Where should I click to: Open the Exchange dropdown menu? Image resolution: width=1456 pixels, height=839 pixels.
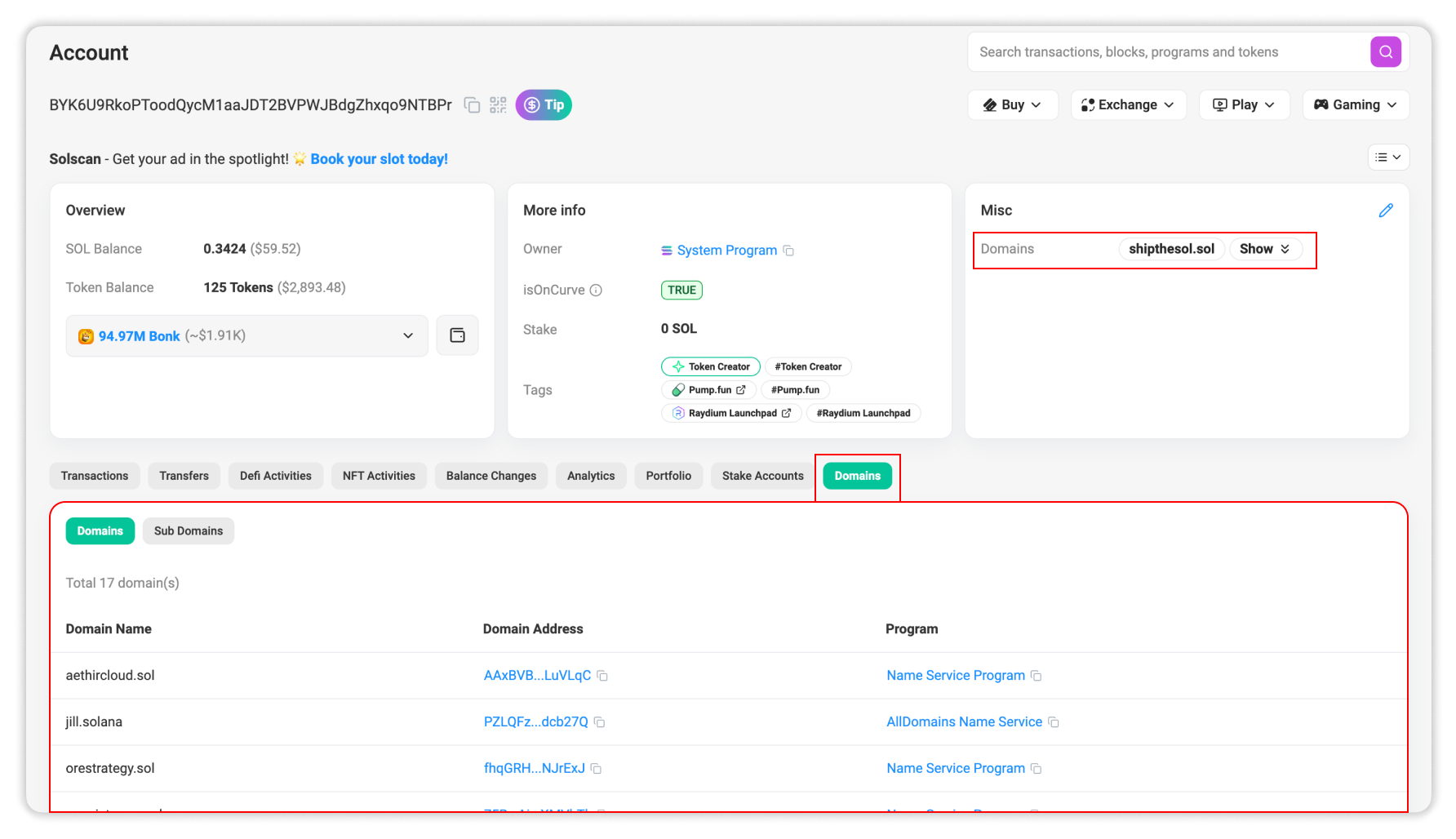[1128, 105]
